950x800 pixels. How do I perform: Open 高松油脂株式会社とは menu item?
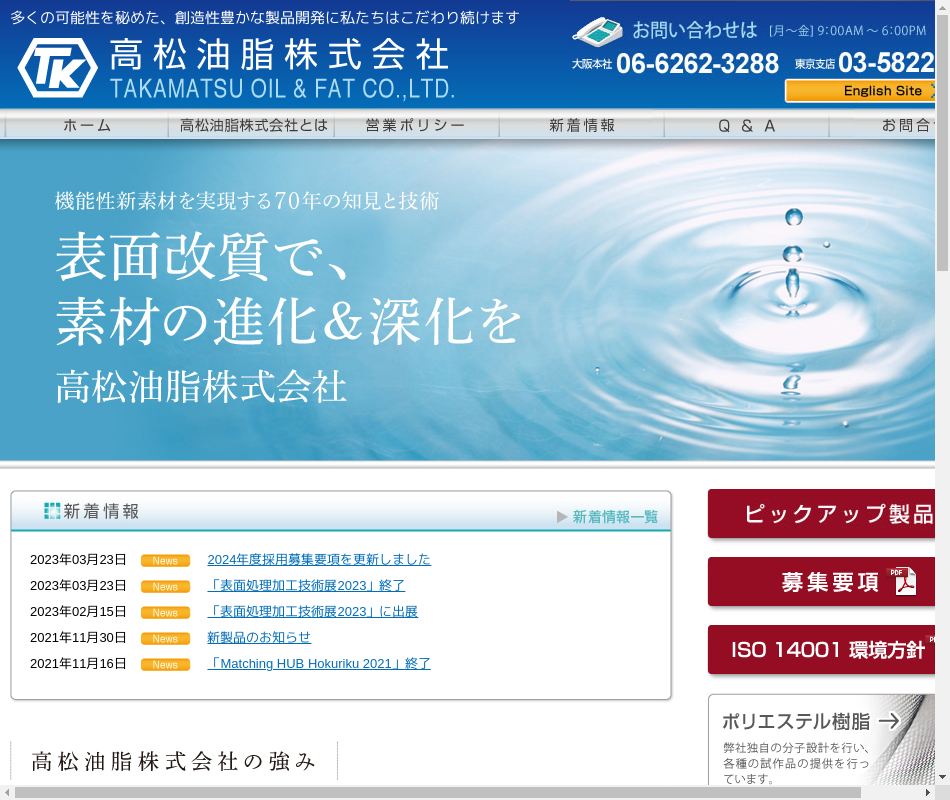[253, 126]
